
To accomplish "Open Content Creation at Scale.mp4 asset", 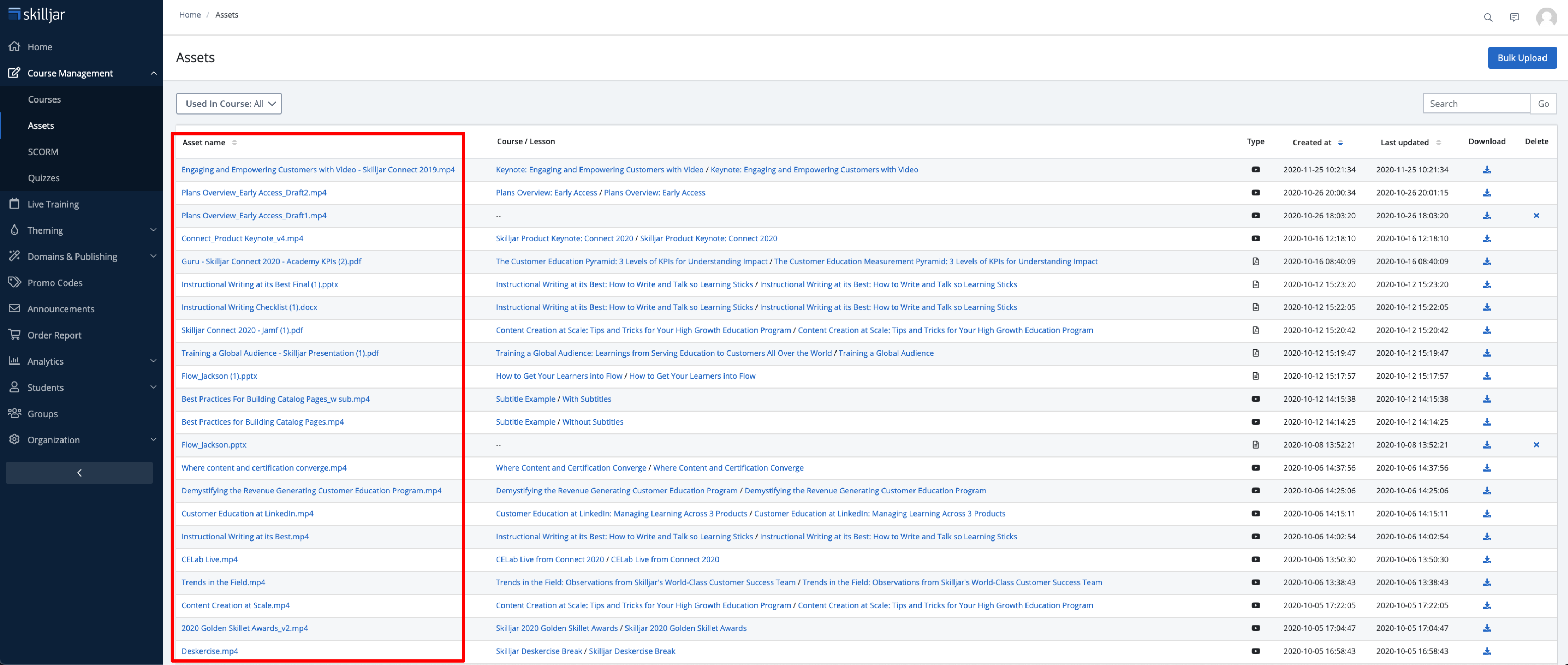I will pos(236,605).
